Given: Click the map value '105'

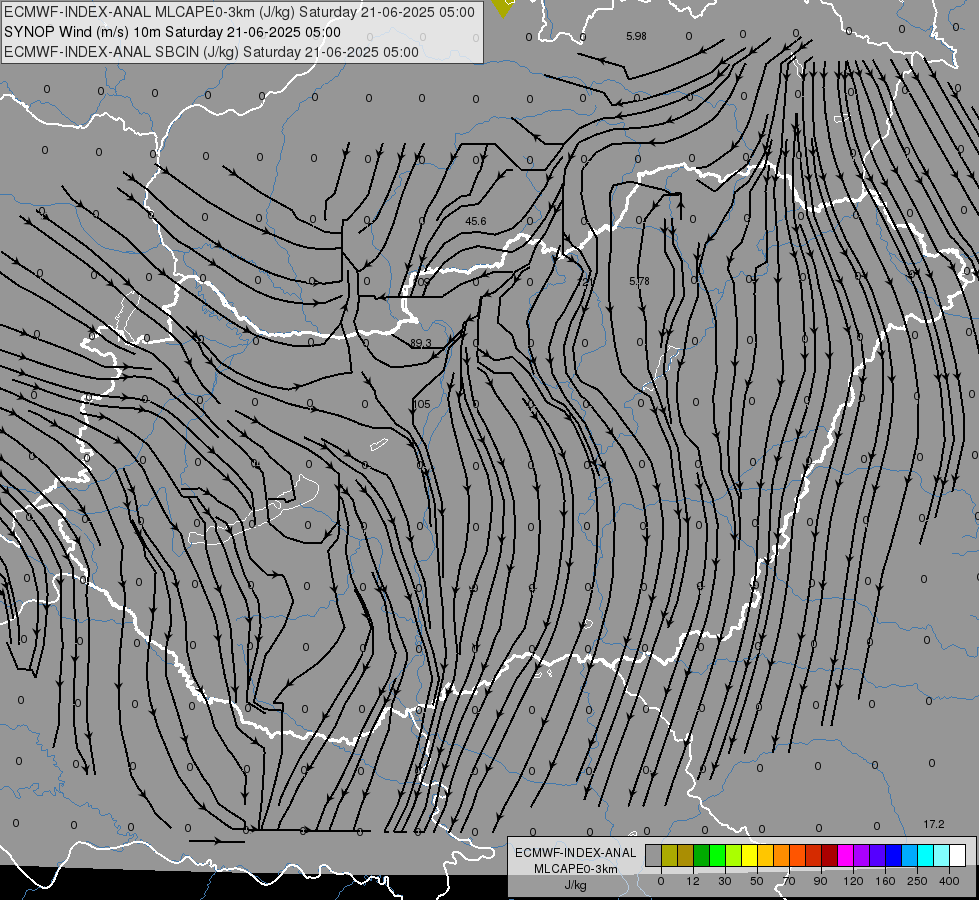Looking at the screenshot, I should 422,404.
